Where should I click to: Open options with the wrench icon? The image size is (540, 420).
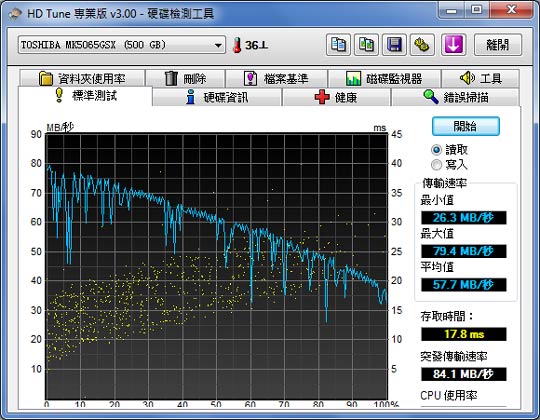(x=422, y=45)
